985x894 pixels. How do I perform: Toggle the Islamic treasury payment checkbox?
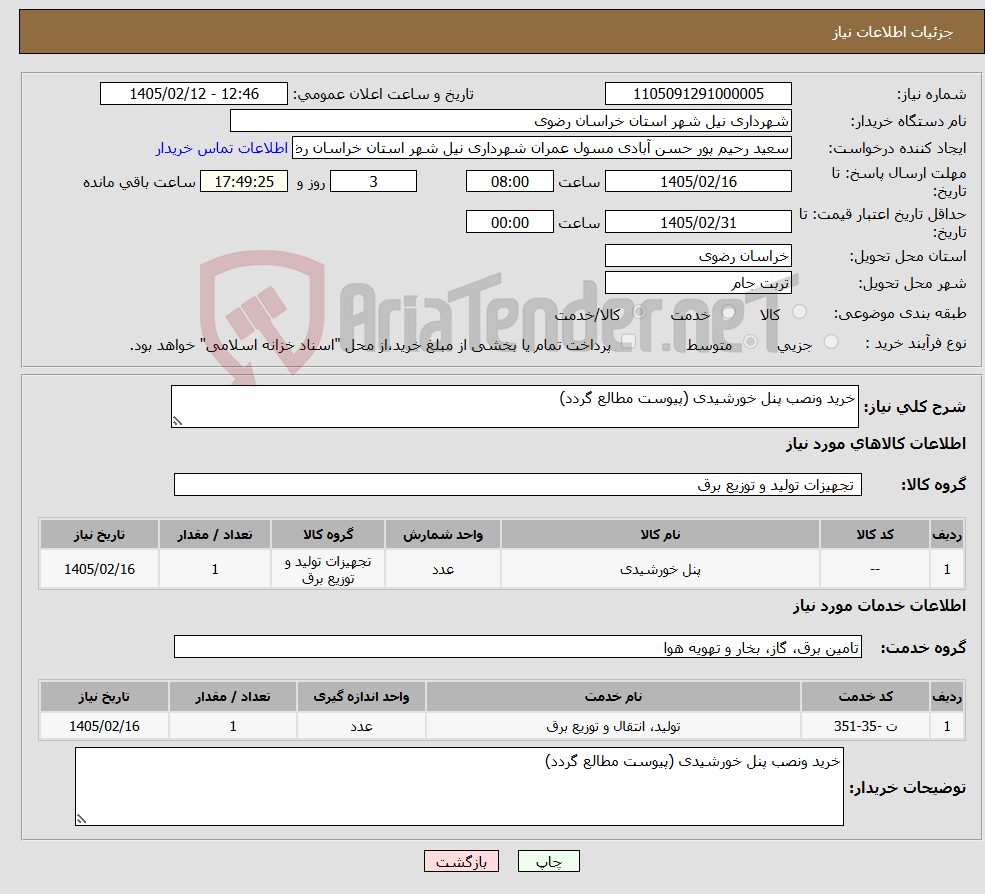coord(628,342)
